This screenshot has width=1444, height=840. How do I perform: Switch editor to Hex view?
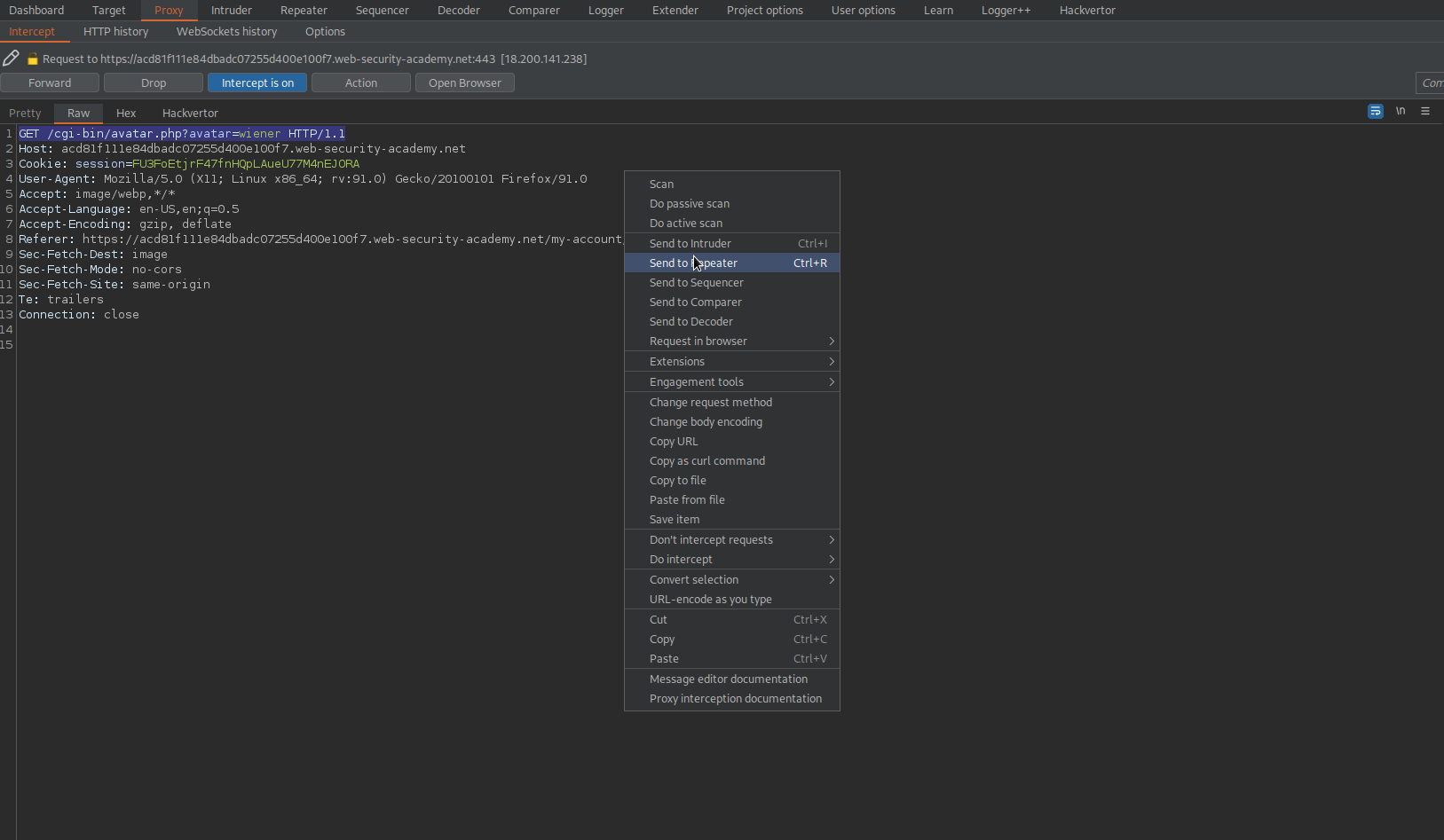(x=126, y=113)
